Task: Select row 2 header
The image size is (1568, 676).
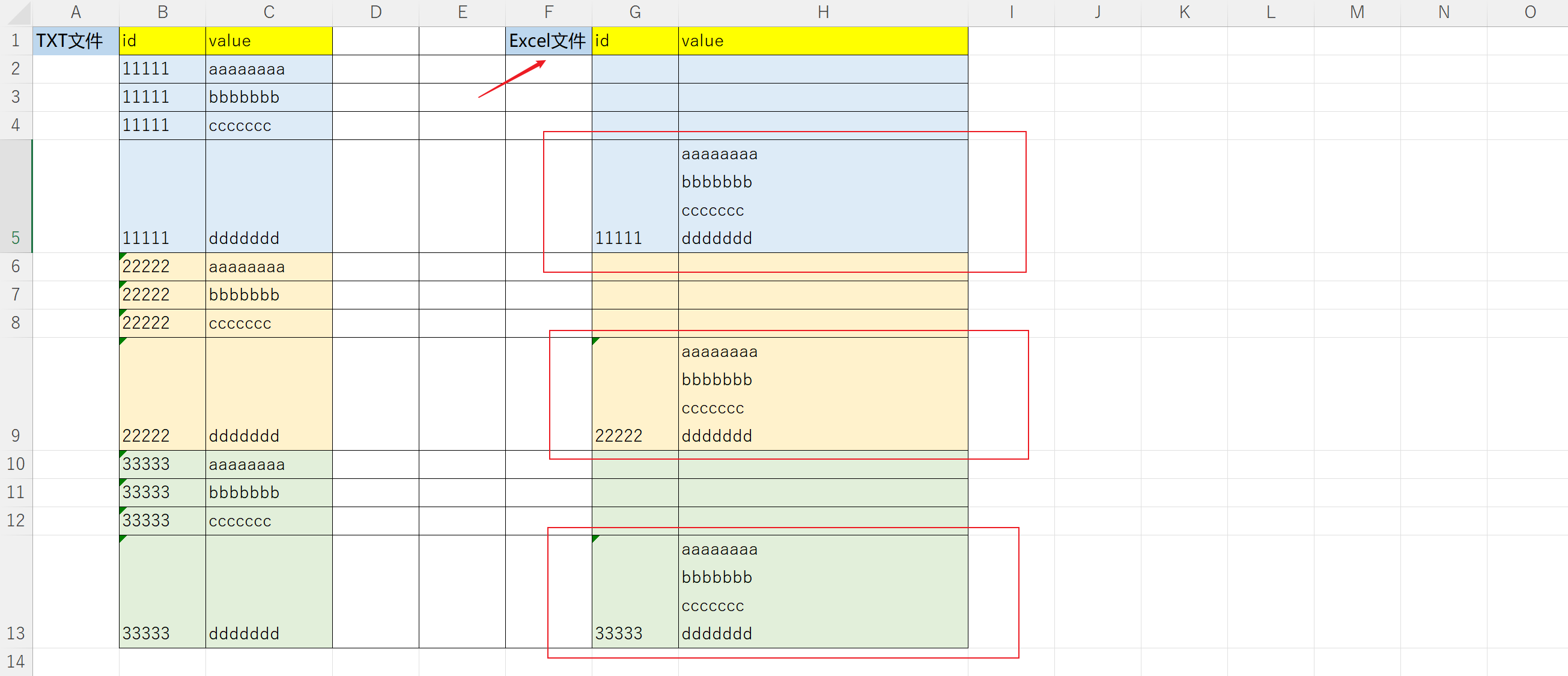Action: [16, 69]
